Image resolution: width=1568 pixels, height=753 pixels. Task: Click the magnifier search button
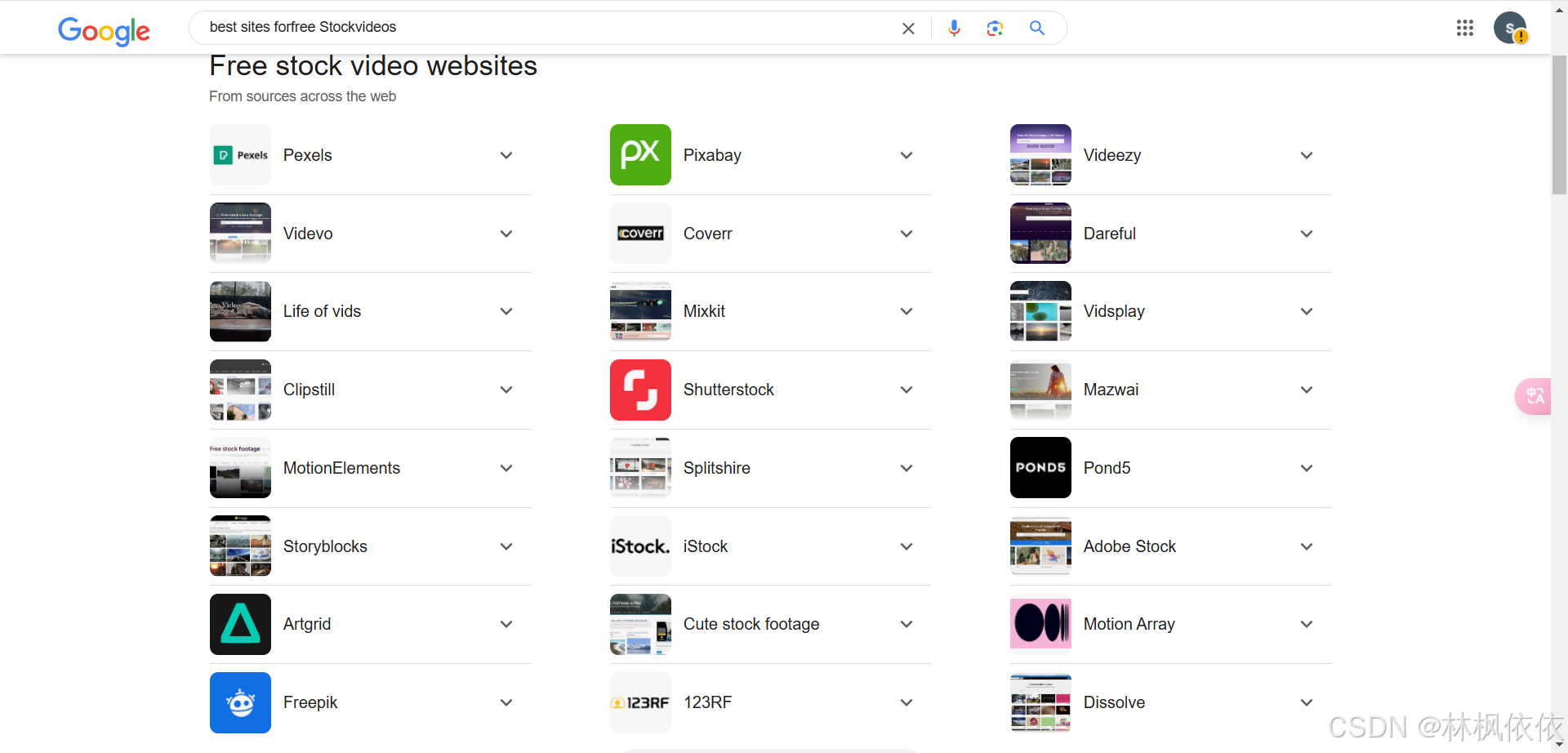(1037, 28)
